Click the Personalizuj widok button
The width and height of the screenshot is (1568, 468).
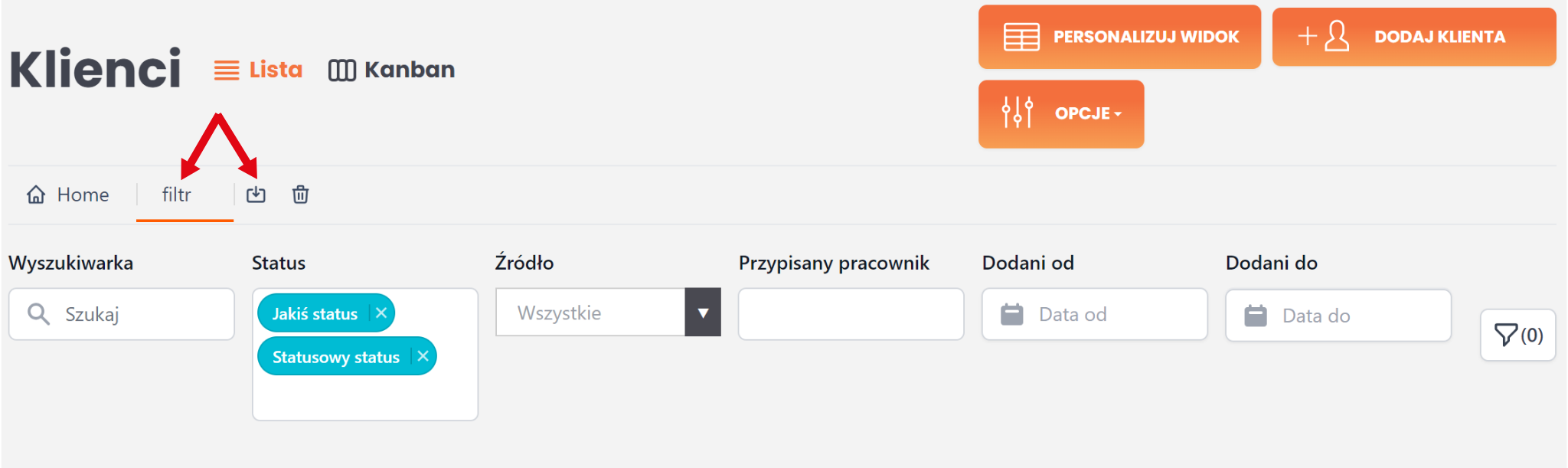[x=1119, y=37]
